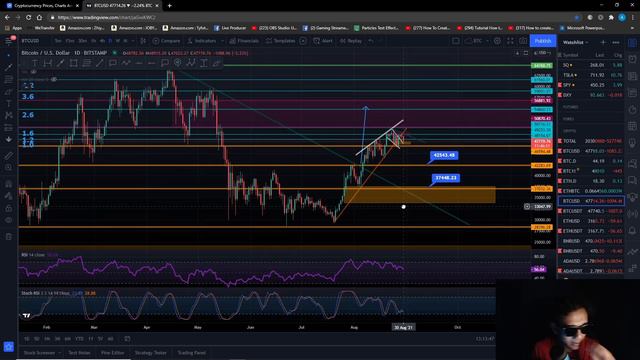Select the TOTAL row in watchlist
This screenshot has height=360, width=640.
[591, 141]
